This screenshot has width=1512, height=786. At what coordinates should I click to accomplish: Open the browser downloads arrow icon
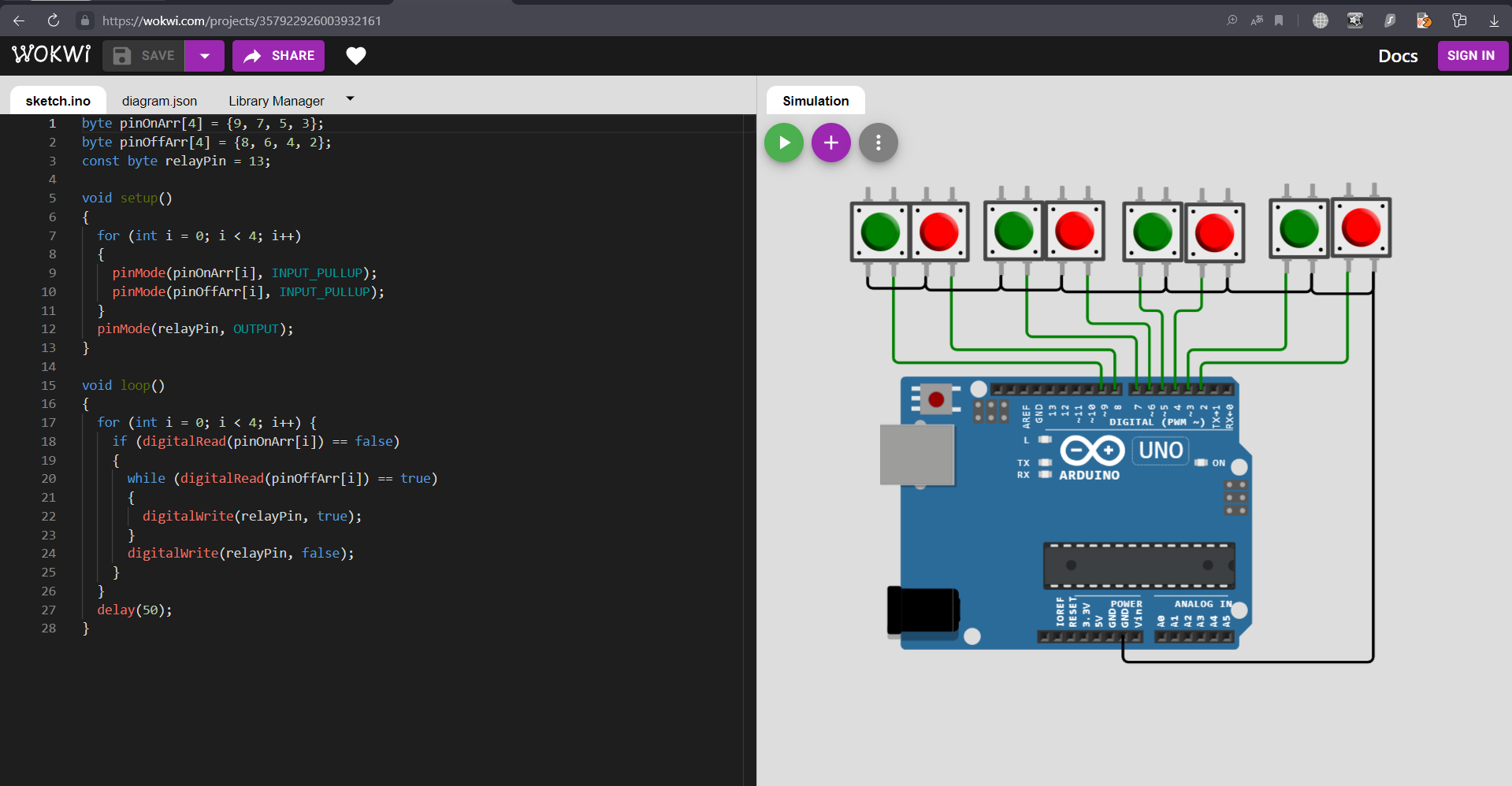tap(1494, 20)
